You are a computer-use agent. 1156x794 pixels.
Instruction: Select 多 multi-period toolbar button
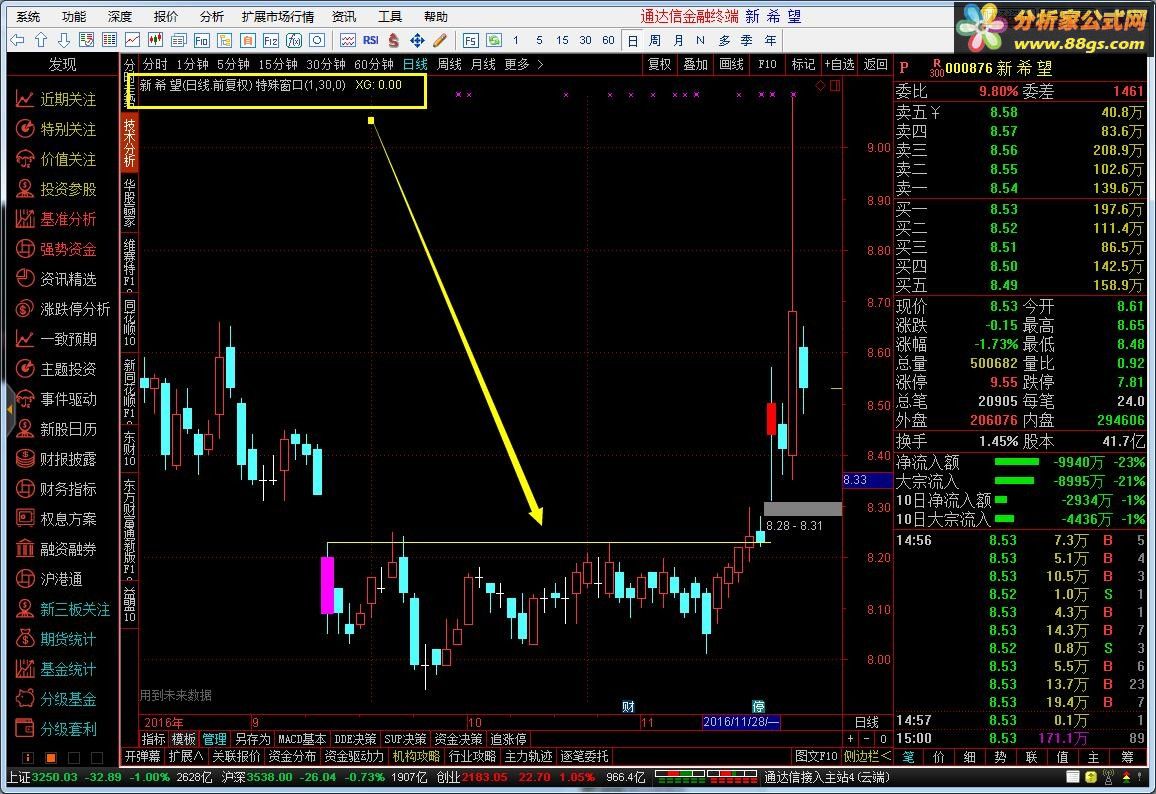[724, 40]
